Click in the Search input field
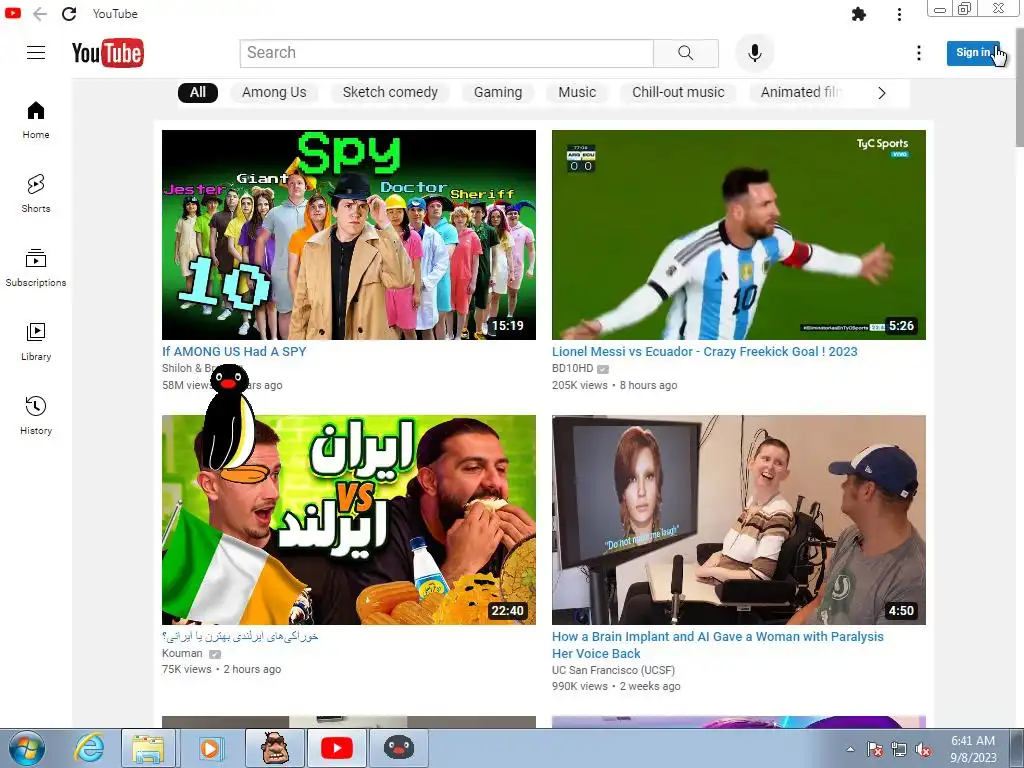1024x768 pixels. (447, 53)
